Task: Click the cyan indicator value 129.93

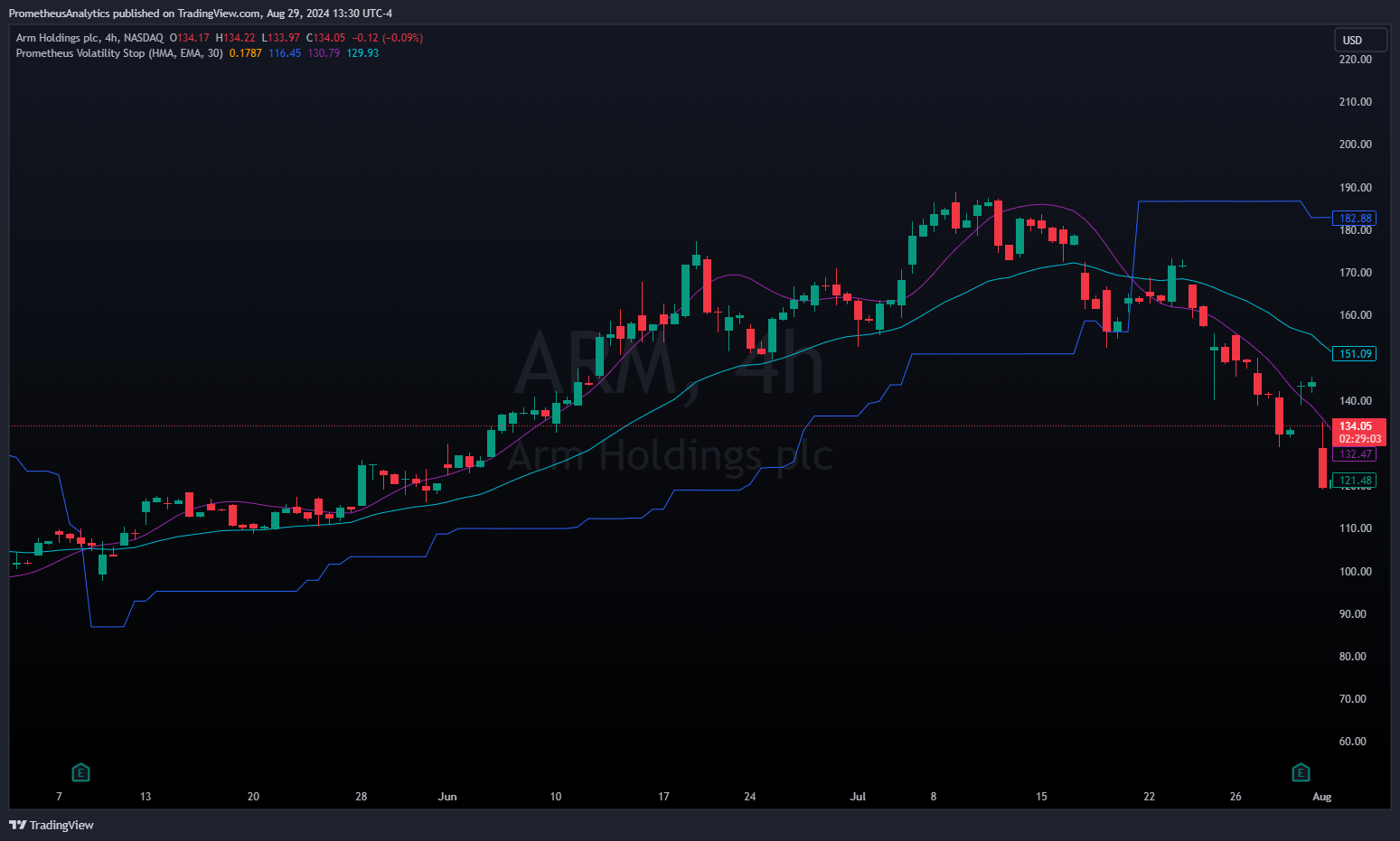Action: 362,53
